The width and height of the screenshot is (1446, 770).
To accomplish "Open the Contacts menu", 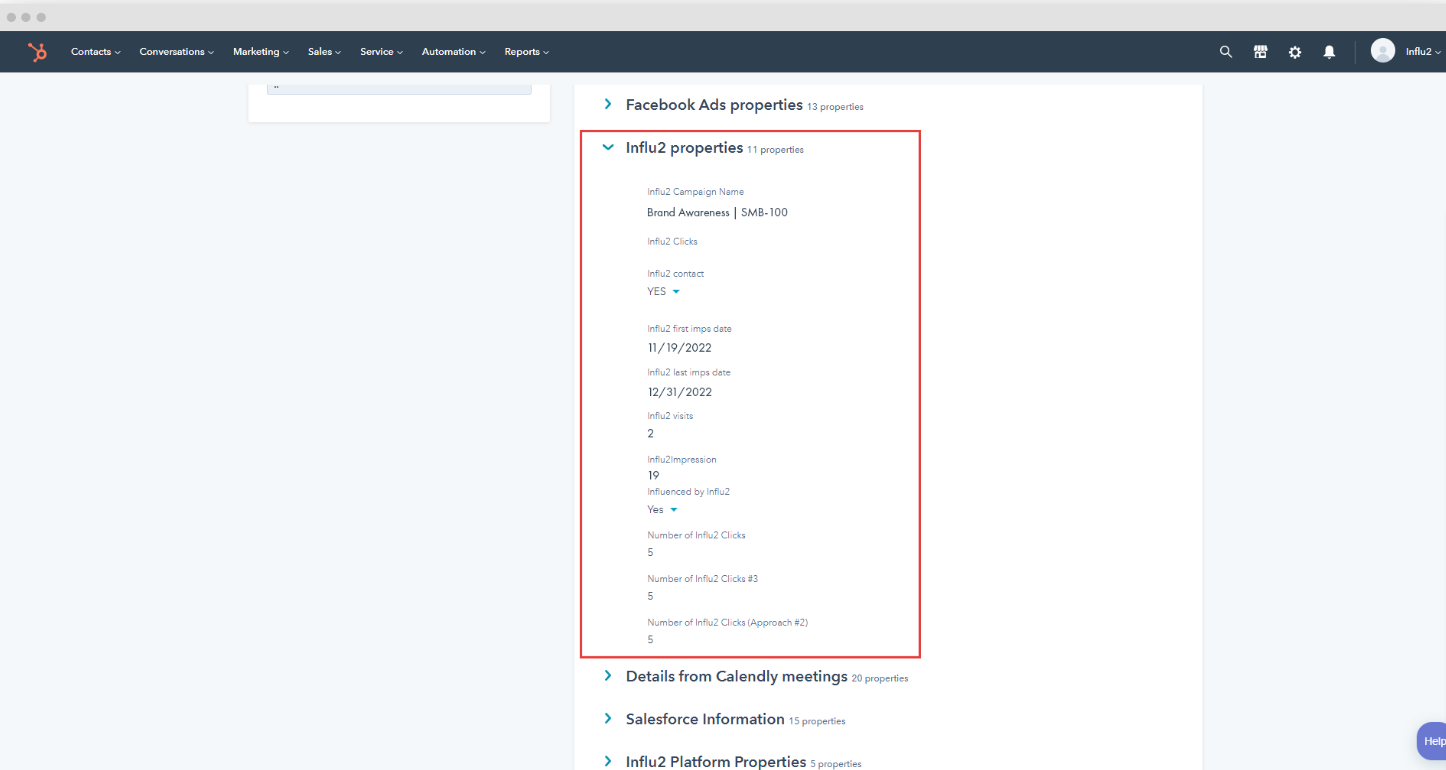I will 96,52.
